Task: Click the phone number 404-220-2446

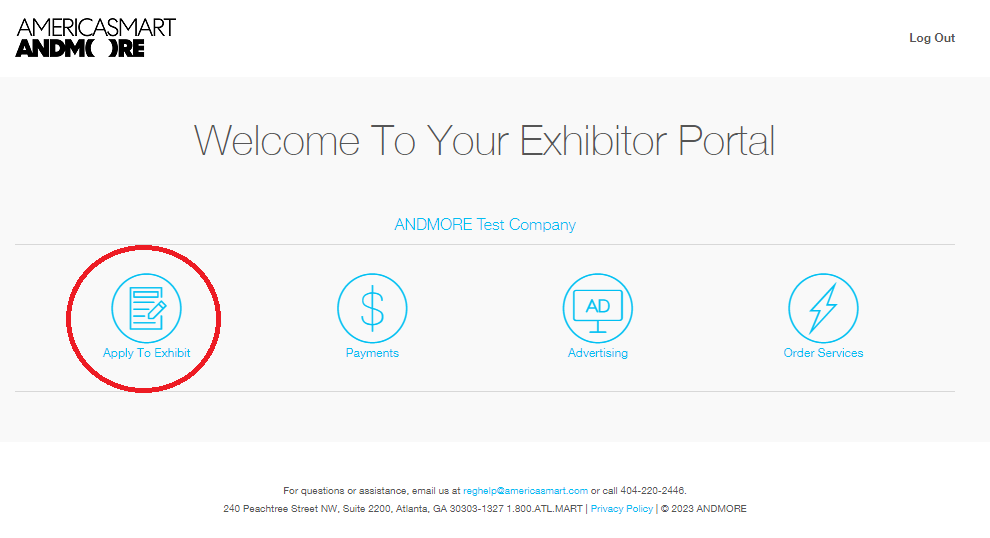Action: pos(652,491)
